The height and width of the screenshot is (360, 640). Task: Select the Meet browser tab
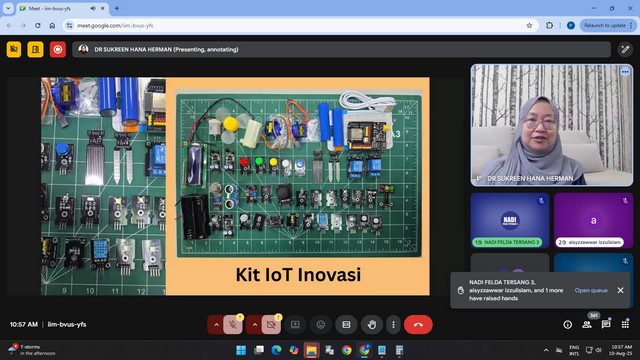tap(62, 8)
